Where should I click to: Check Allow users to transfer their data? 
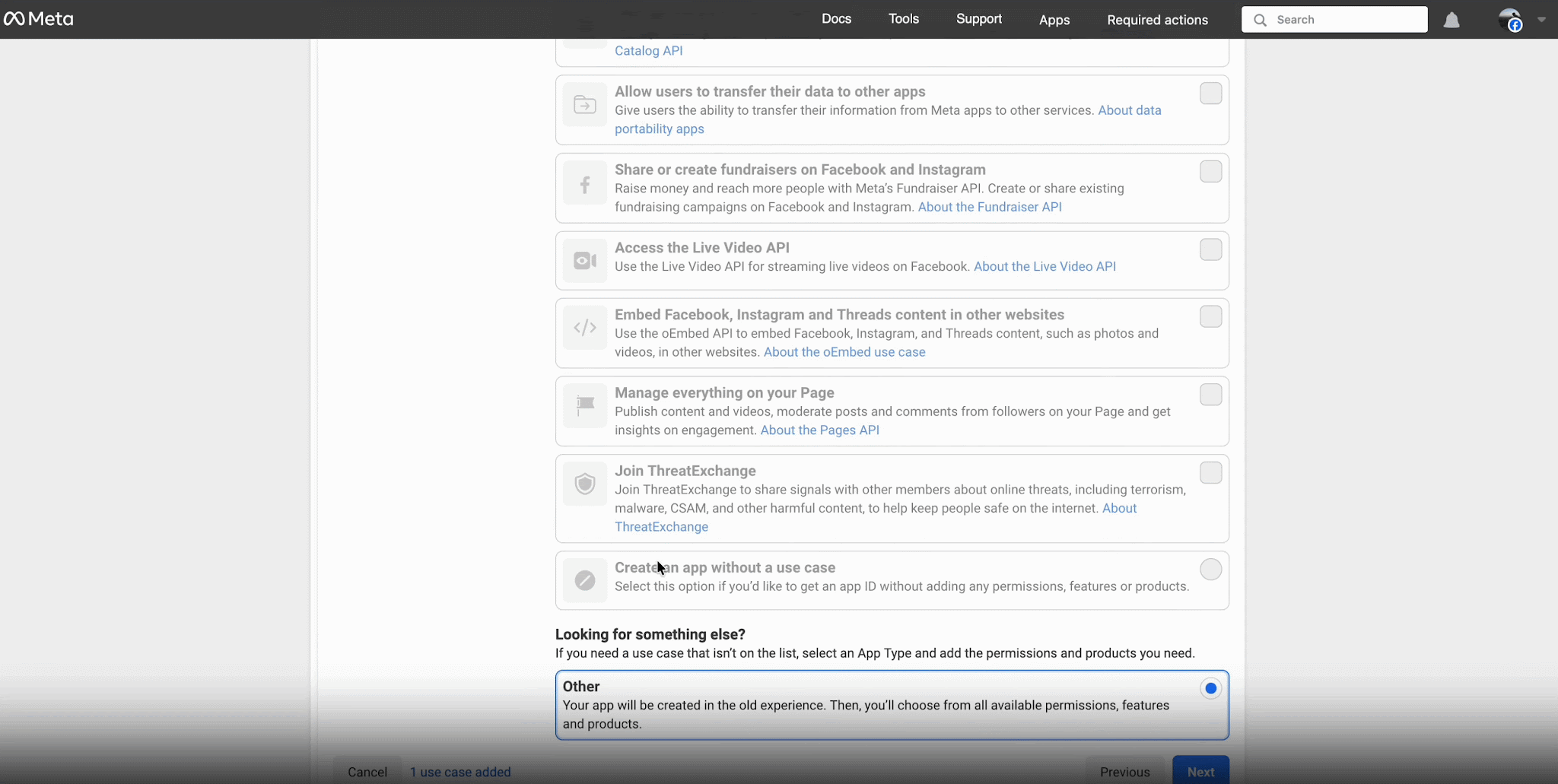click(x=1210, y=94)
